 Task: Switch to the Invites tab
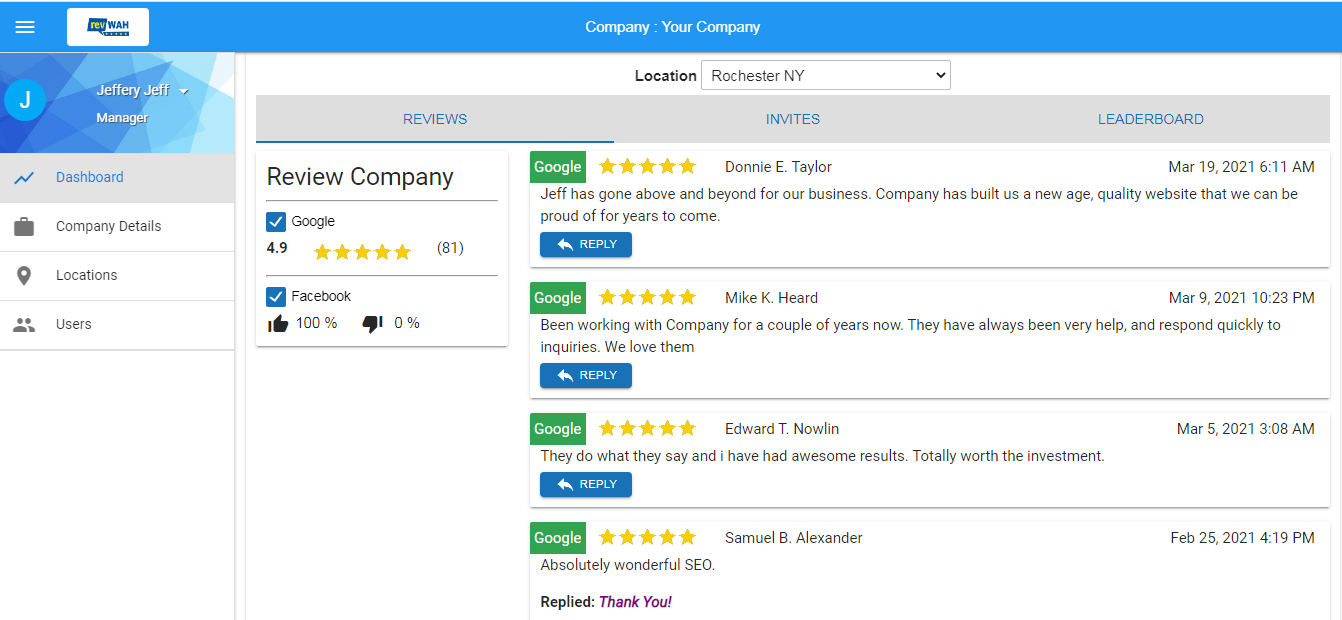tap(793, 119)
